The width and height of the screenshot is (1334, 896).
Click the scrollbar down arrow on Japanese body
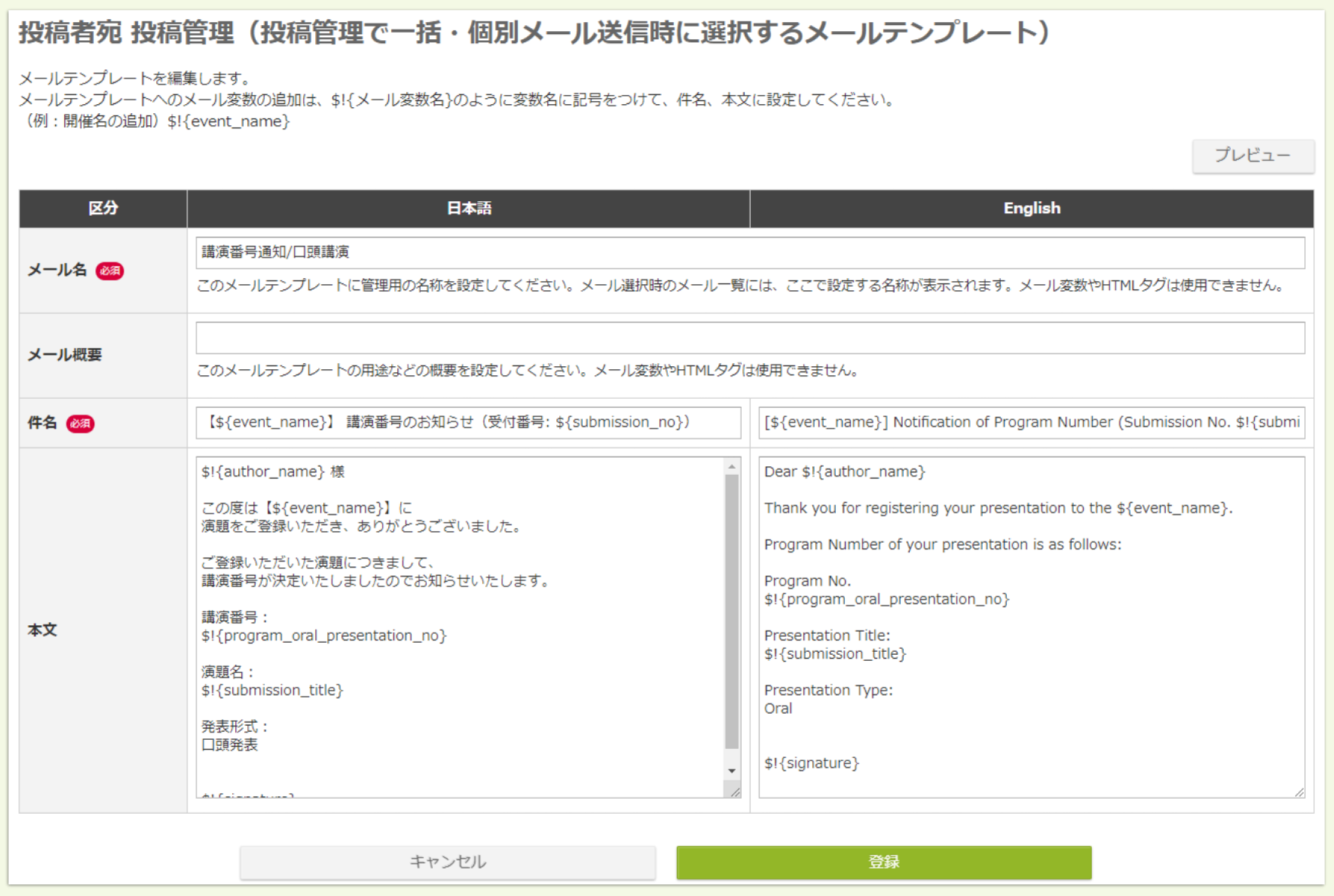coord(731,770)
